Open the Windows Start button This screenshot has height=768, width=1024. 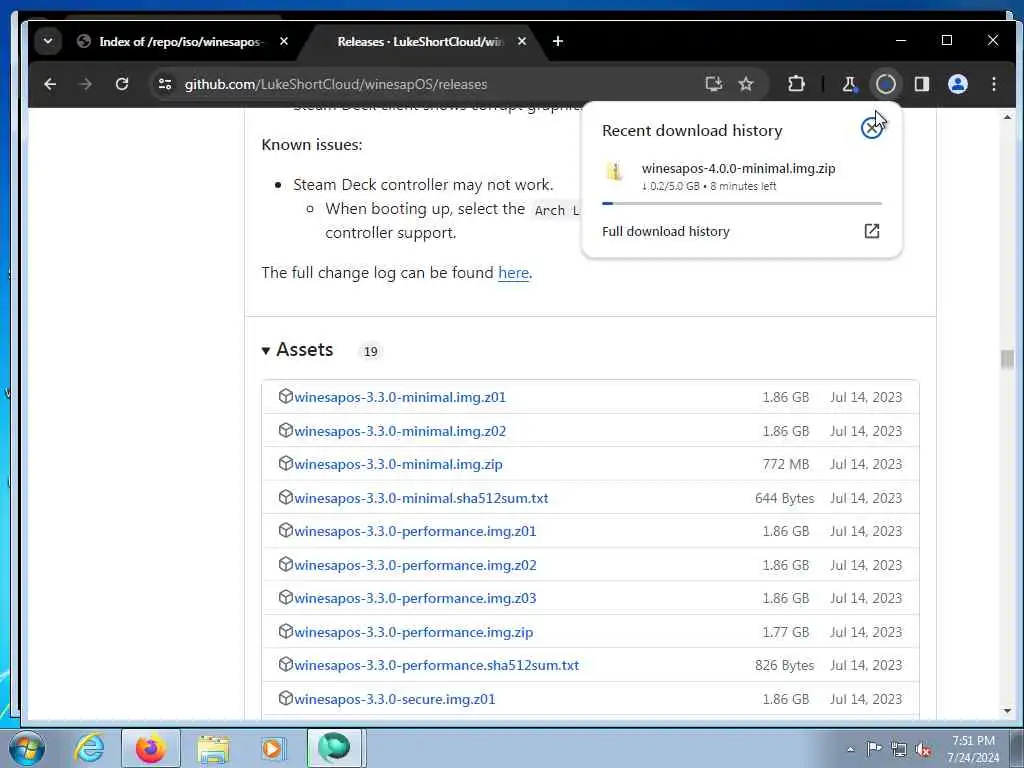click(x=27, y=748)
